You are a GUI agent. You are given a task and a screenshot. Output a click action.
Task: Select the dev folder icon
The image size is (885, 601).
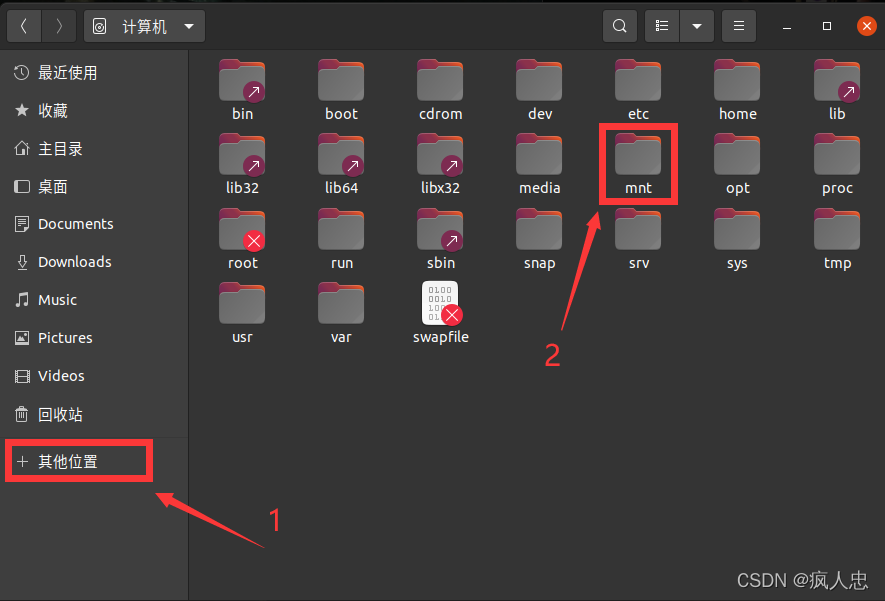point(539,81)
